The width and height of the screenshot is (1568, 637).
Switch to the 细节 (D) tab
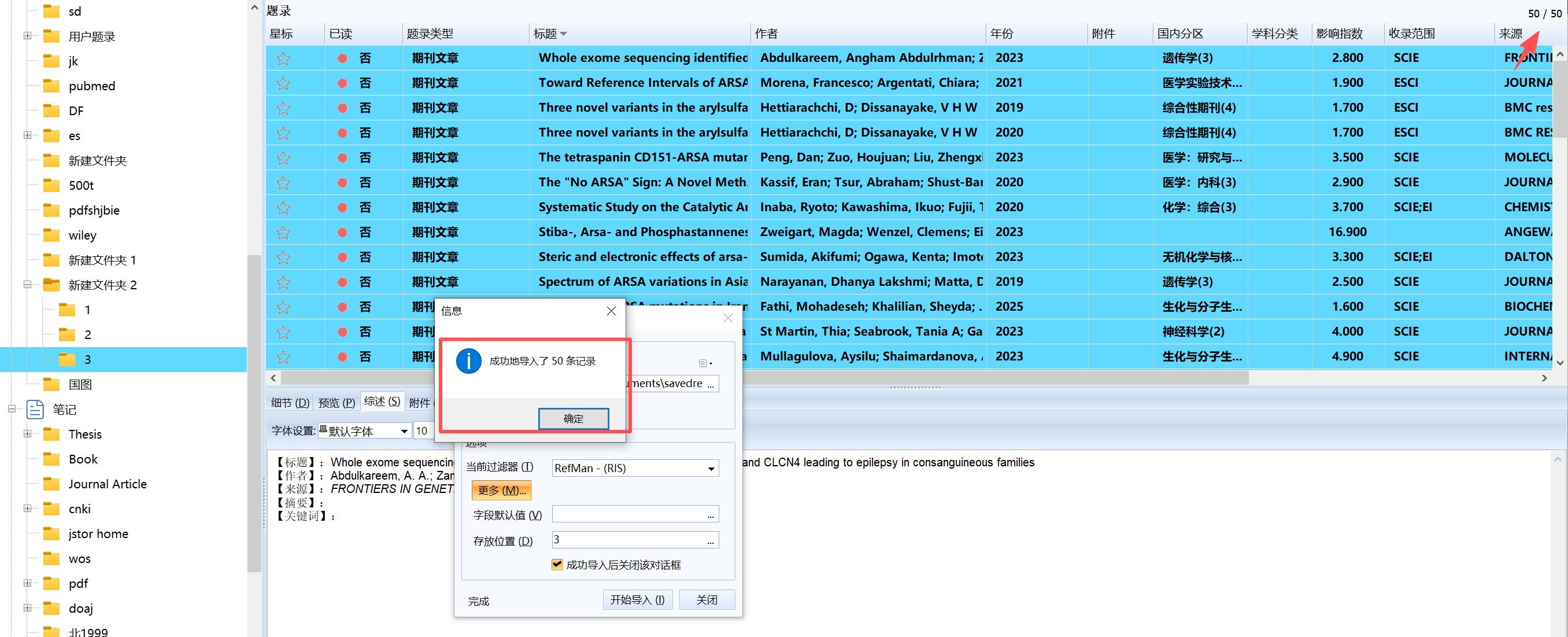click(290, 402)
